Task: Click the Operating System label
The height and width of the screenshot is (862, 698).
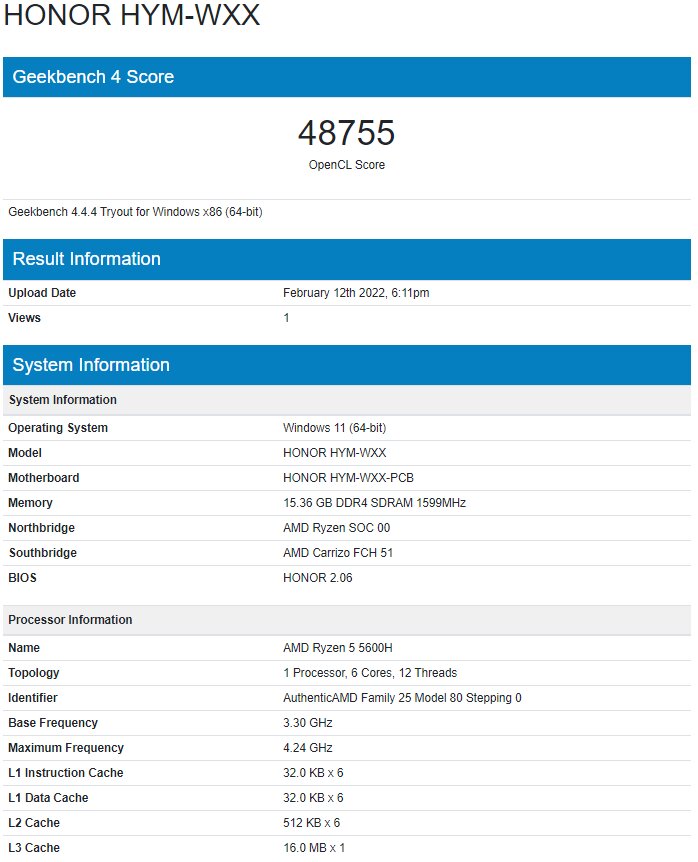Action: pyautogui.click(x=58, y=428)
